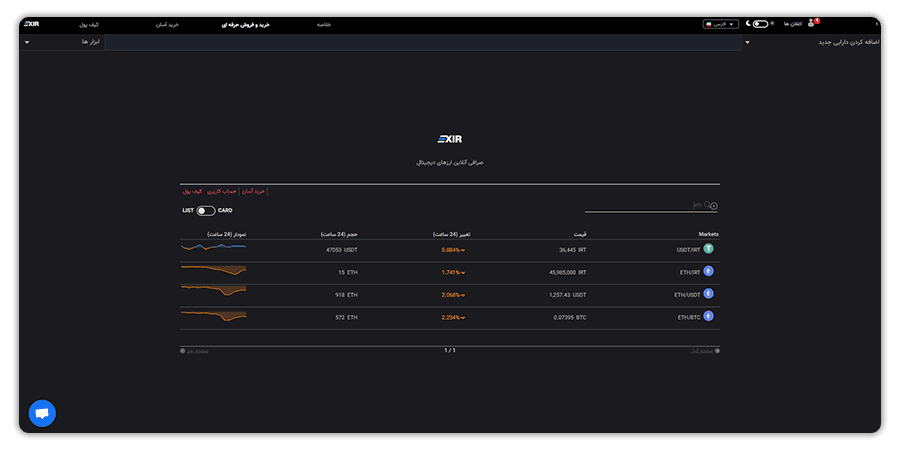The width and height of the screenshot is (900, 450).
Task: Click the نمودار (24 ساعت) column header
Action: click(226, 234)
